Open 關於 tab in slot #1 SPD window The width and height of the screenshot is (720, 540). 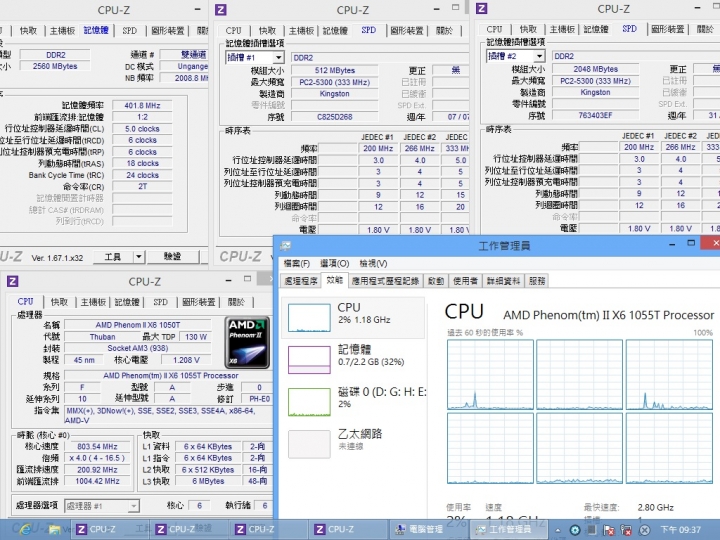pos(444,30)
